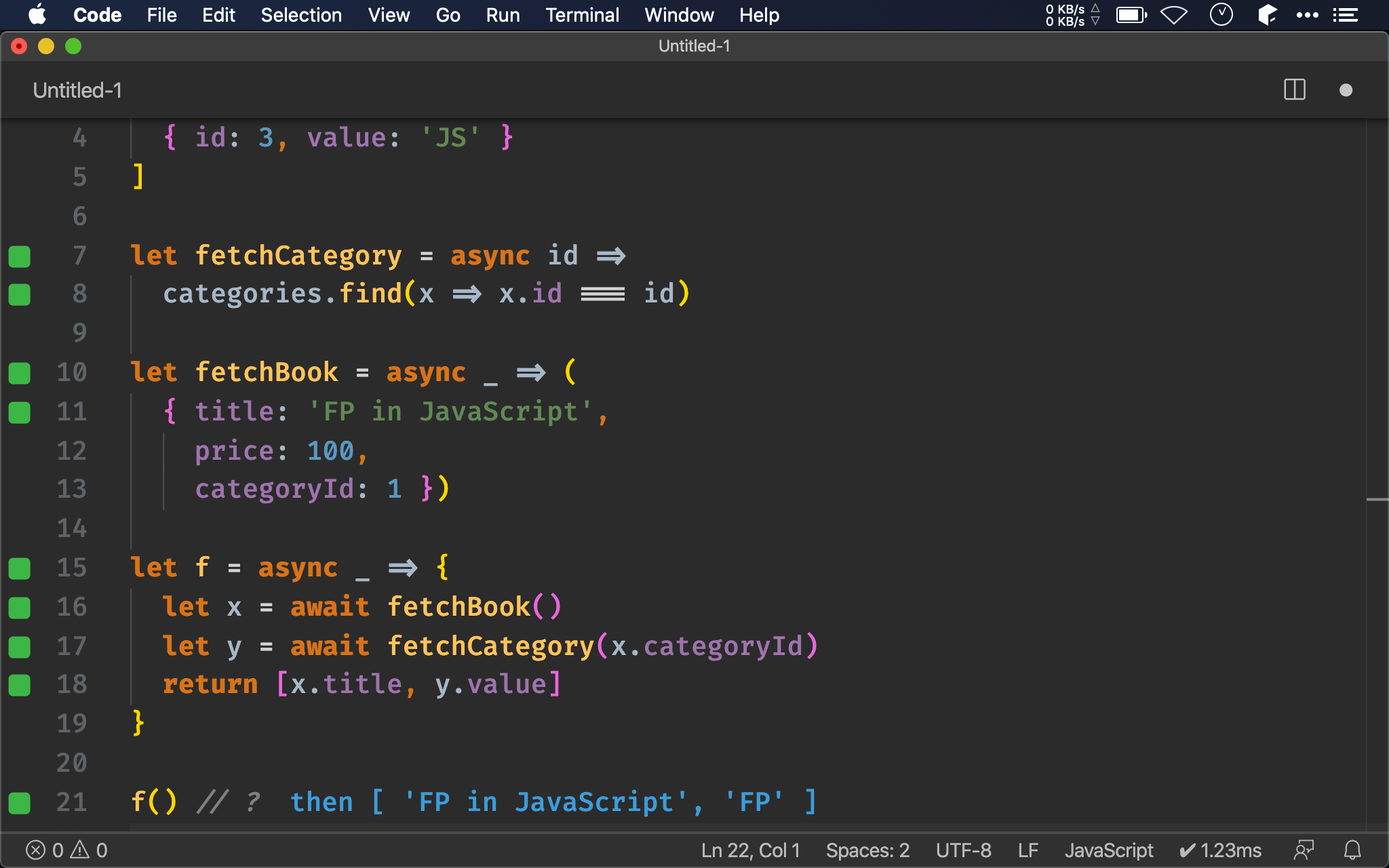Open the Terminal menu
Screen dimensions: 1389x868
[581, 15]
